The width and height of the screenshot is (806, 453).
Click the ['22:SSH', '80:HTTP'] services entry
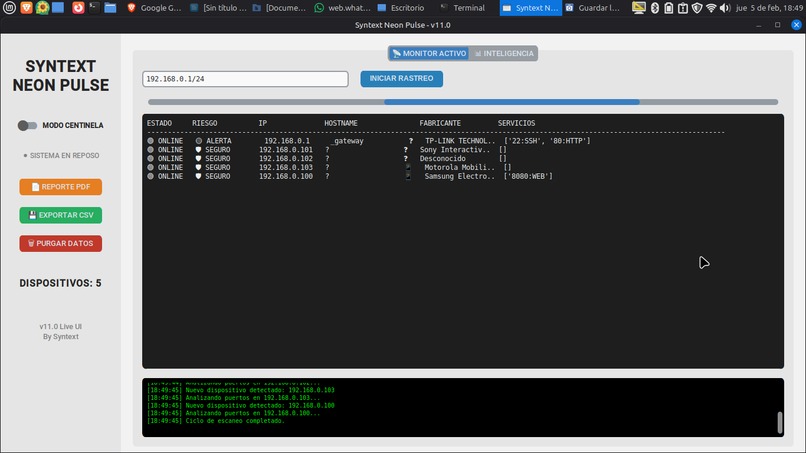(547, 141)
